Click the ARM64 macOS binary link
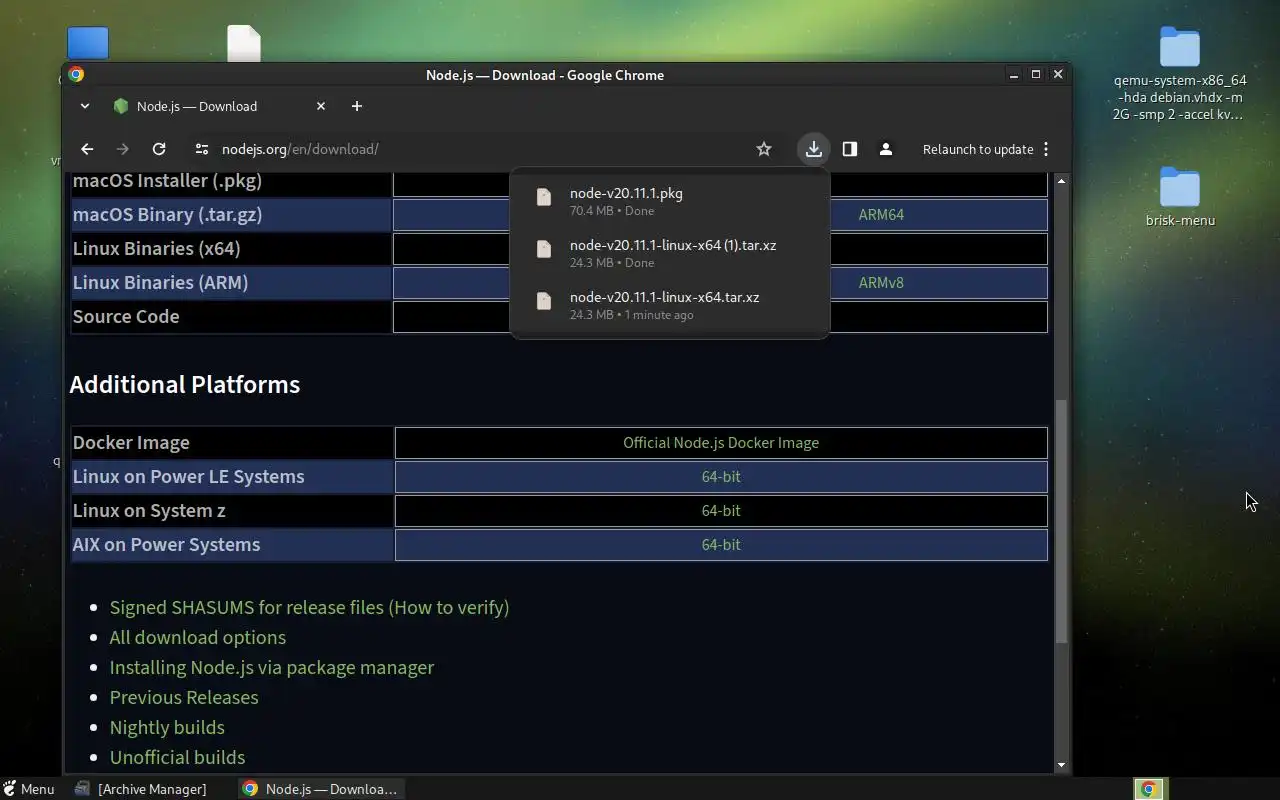The height and width of the screenshot is (800, 1280). coord(880,215)
